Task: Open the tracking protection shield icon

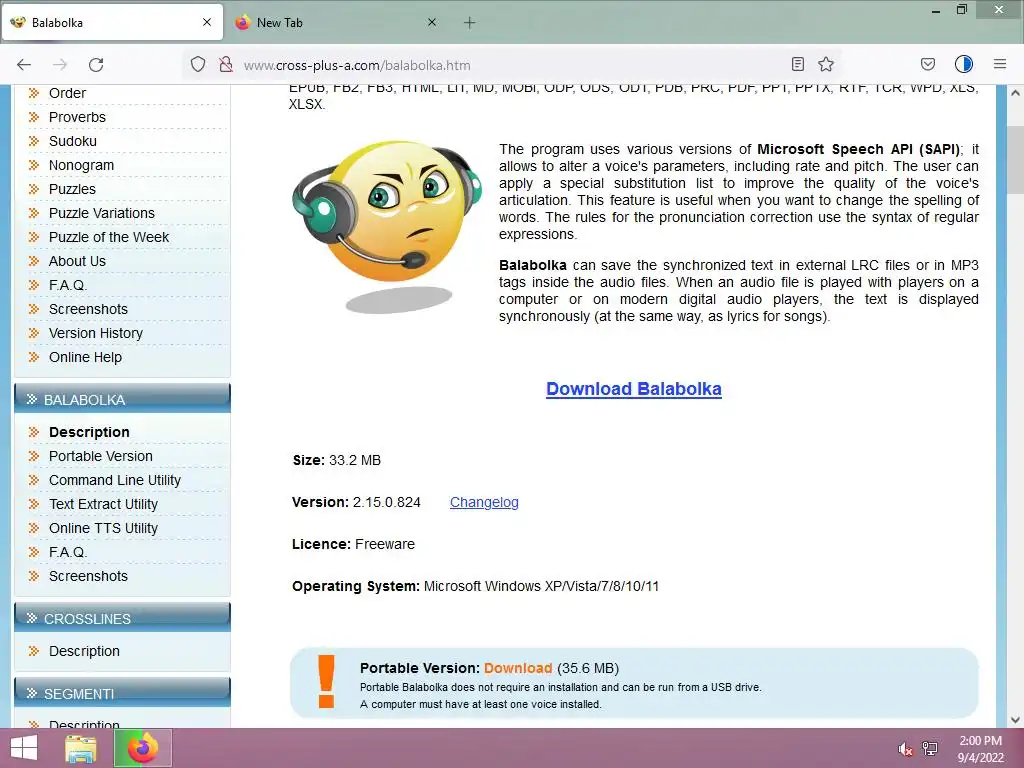Action: click(x=198, y=65)
